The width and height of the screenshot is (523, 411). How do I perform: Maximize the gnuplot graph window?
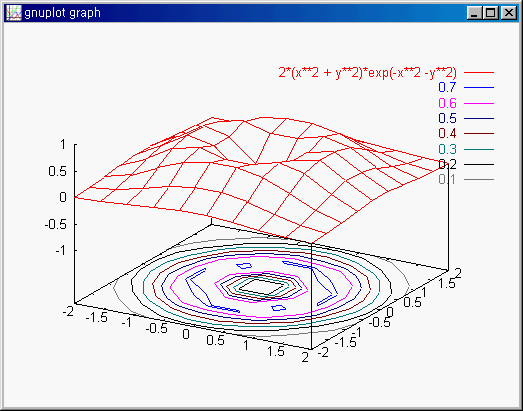[x=490, y=13]
